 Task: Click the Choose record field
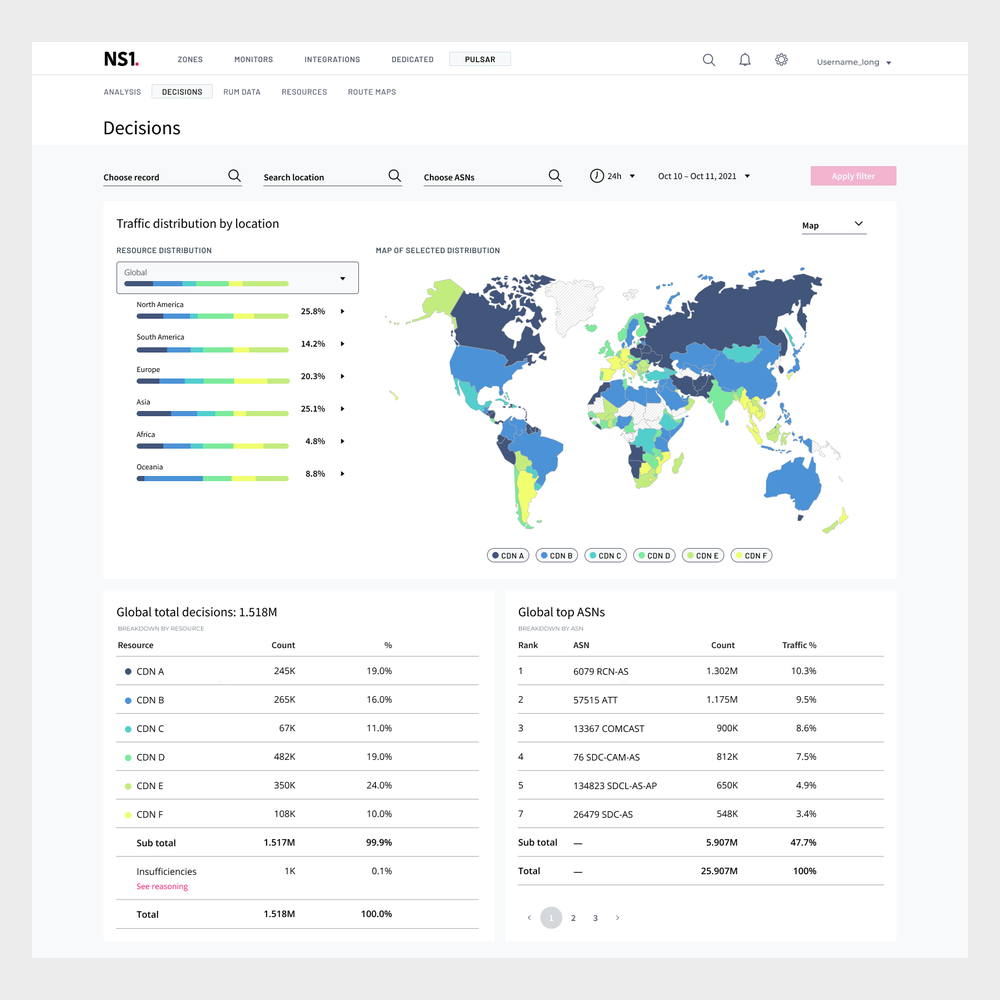[172, 177]
